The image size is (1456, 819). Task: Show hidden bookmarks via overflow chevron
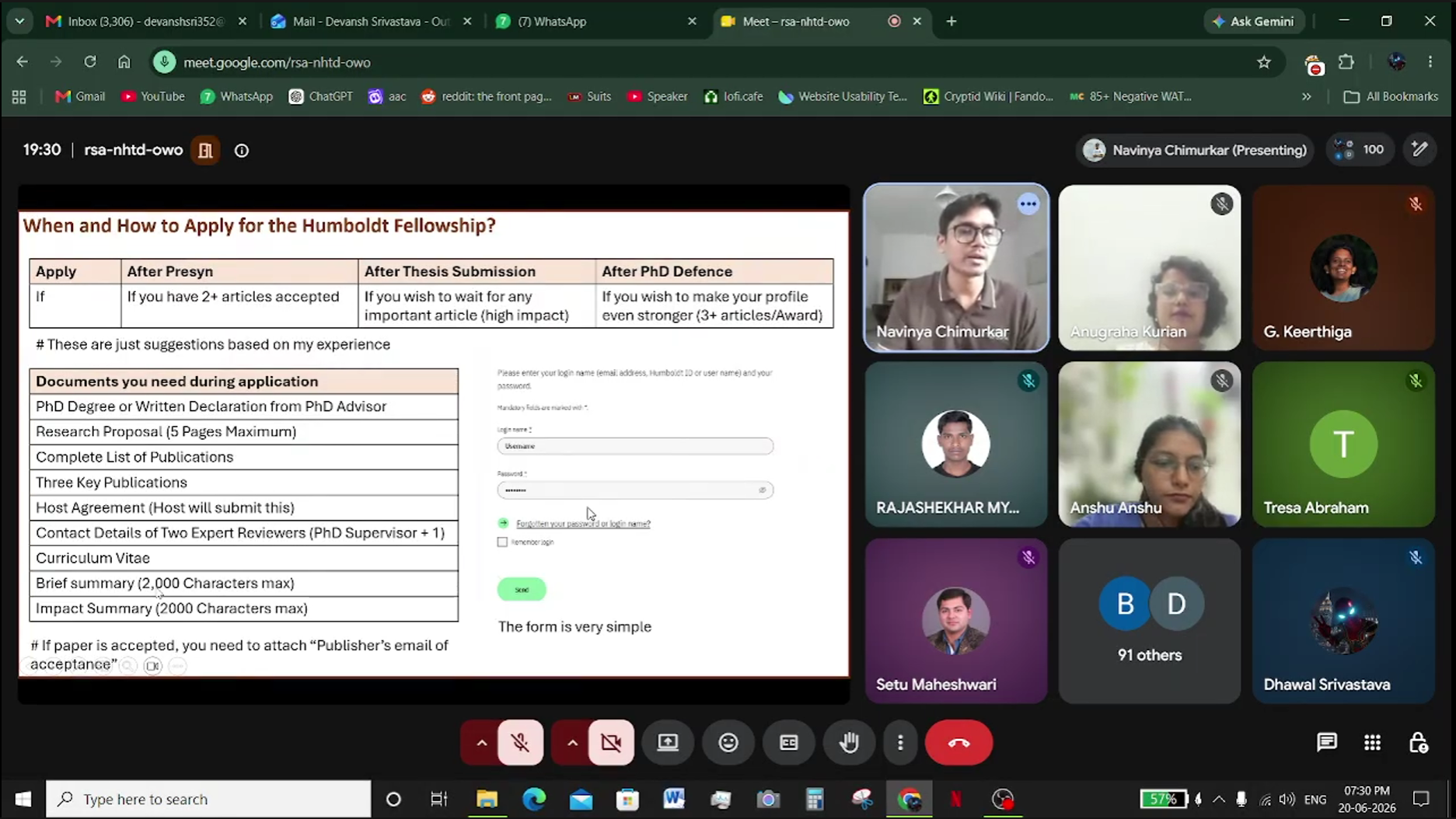coord(1307,96)
